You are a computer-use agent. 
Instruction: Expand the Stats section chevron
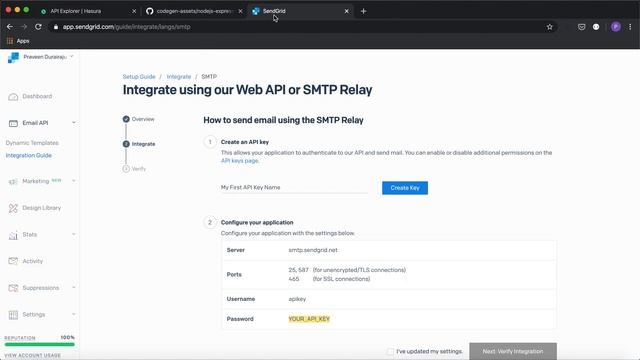tap(73, 234)
